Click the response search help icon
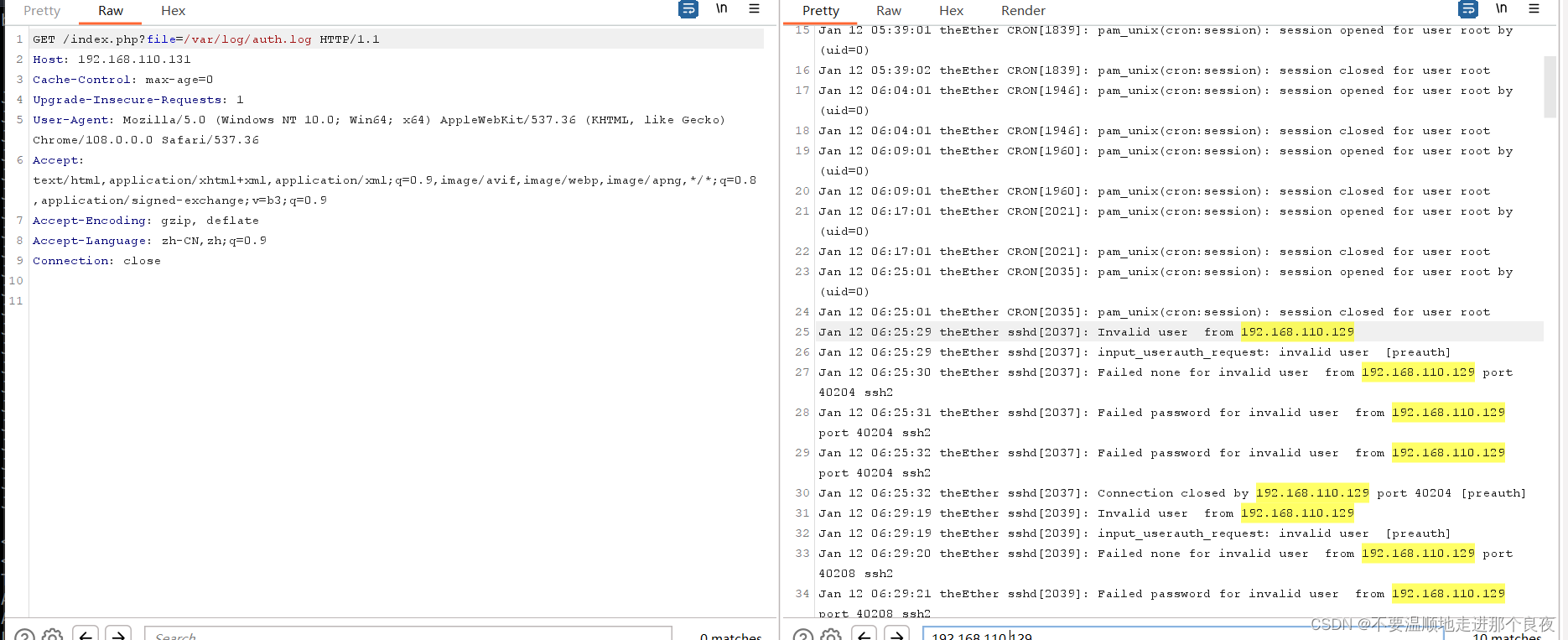 pyautogui.click(x=803, y=635)
